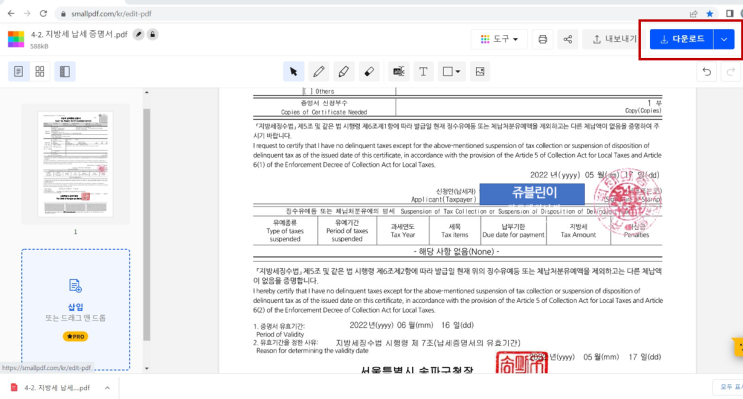
Task: Click the redo arrow
Action: pos(731,72)
